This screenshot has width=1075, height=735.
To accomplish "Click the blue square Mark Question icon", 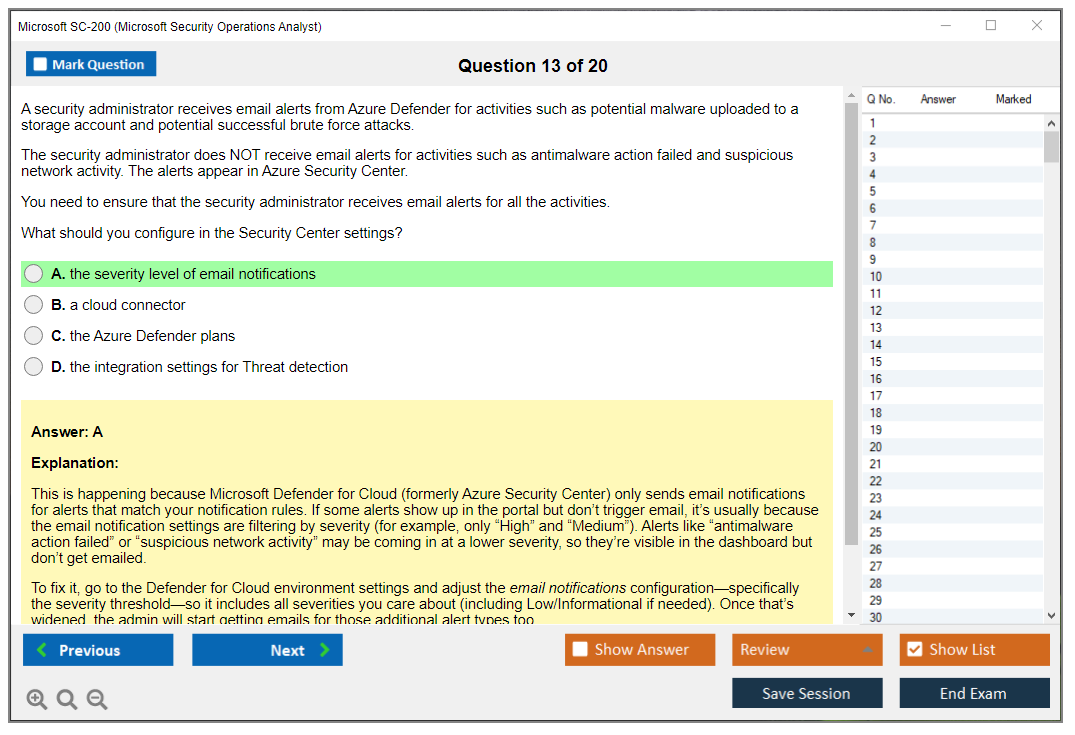I will (x=39, y=63).
